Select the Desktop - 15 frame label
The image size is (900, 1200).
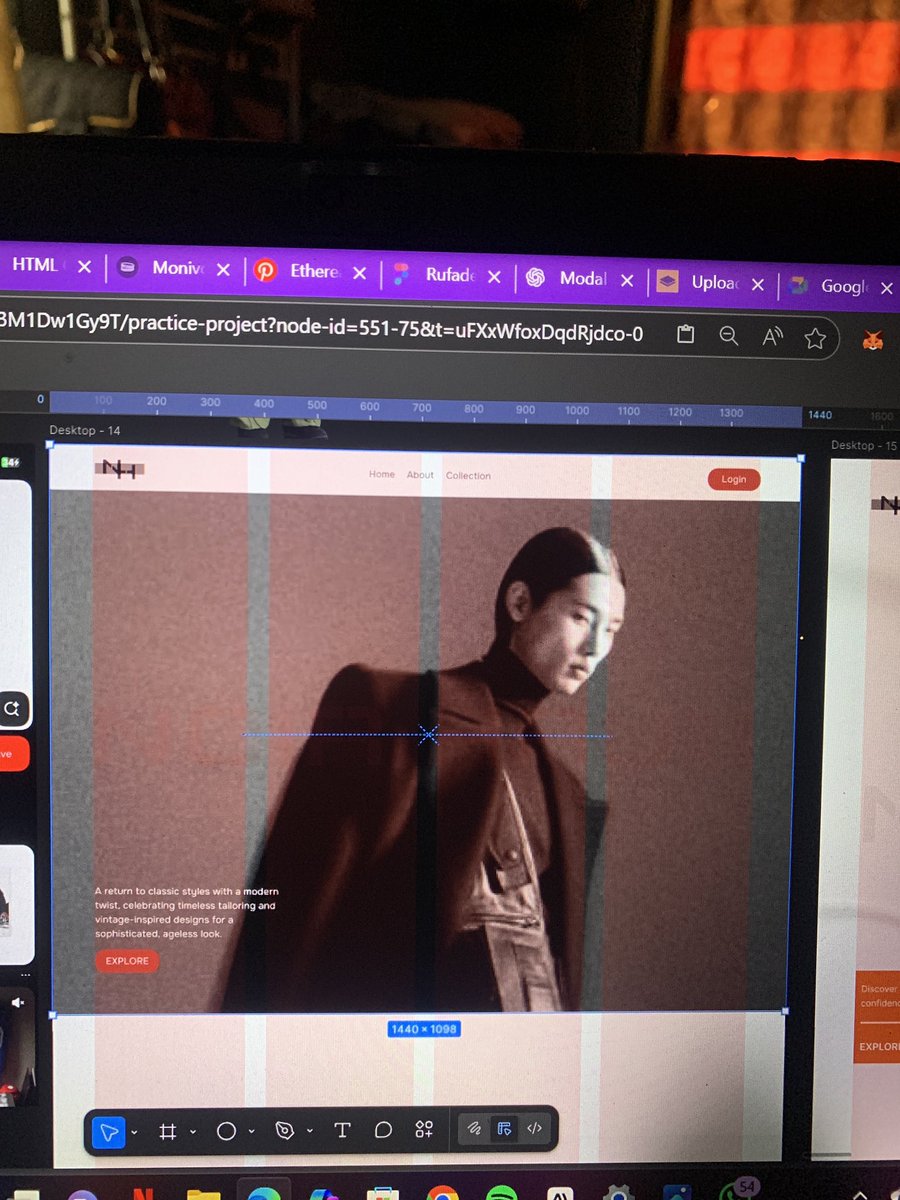pyautogui.click(x=864, y=445)
